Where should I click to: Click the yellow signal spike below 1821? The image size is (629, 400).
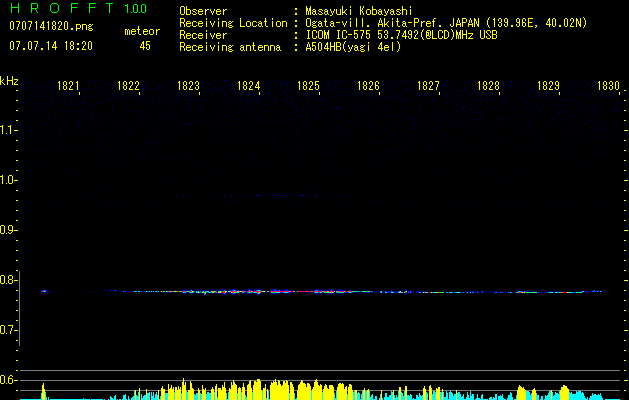[43, 391]
